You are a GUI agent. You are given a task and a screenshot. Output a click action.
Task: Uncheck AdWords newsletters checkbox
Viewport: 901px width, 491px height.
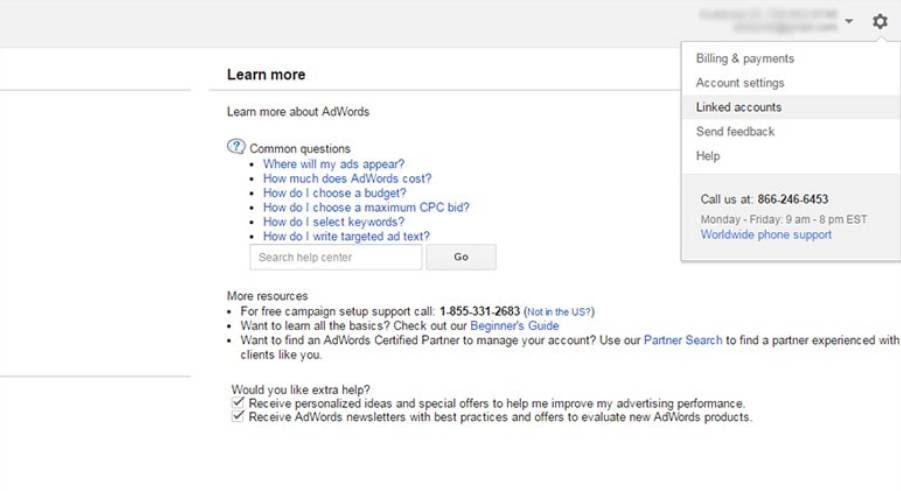(x=238, y=416)
